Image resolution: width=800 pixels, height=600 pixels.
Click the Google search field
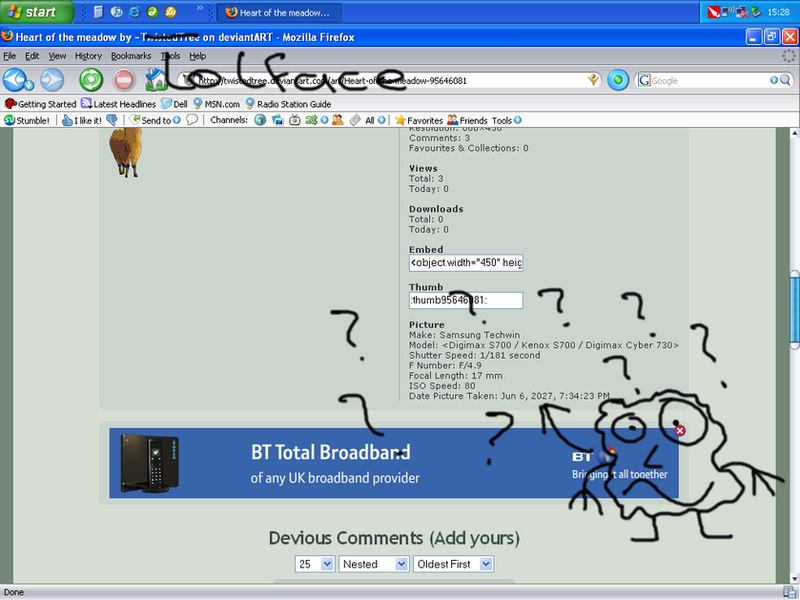[709, 81]
